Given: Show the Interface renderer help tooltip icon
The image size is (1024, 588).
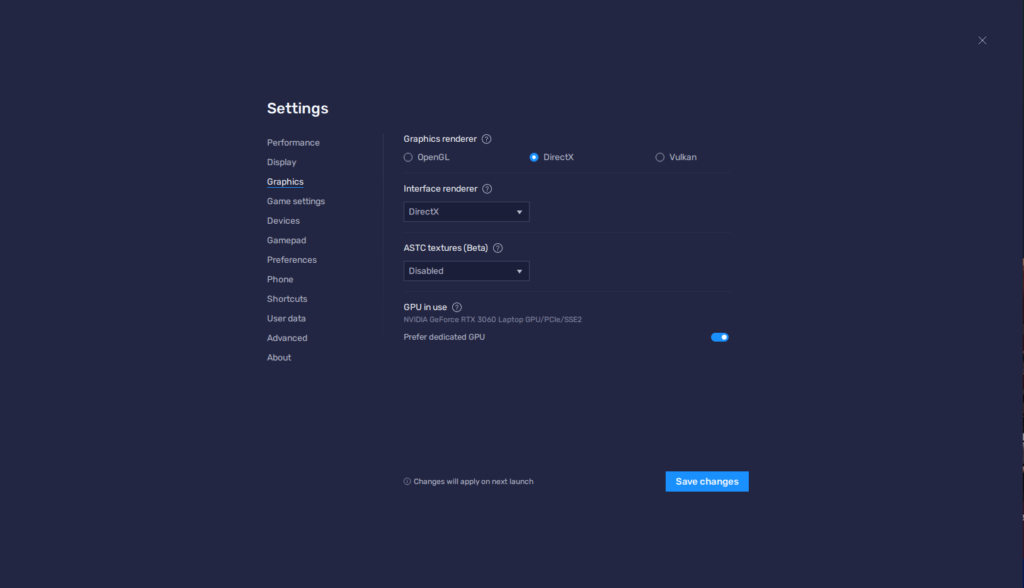Looking at the screenshot, I should (x=487, y=189).
